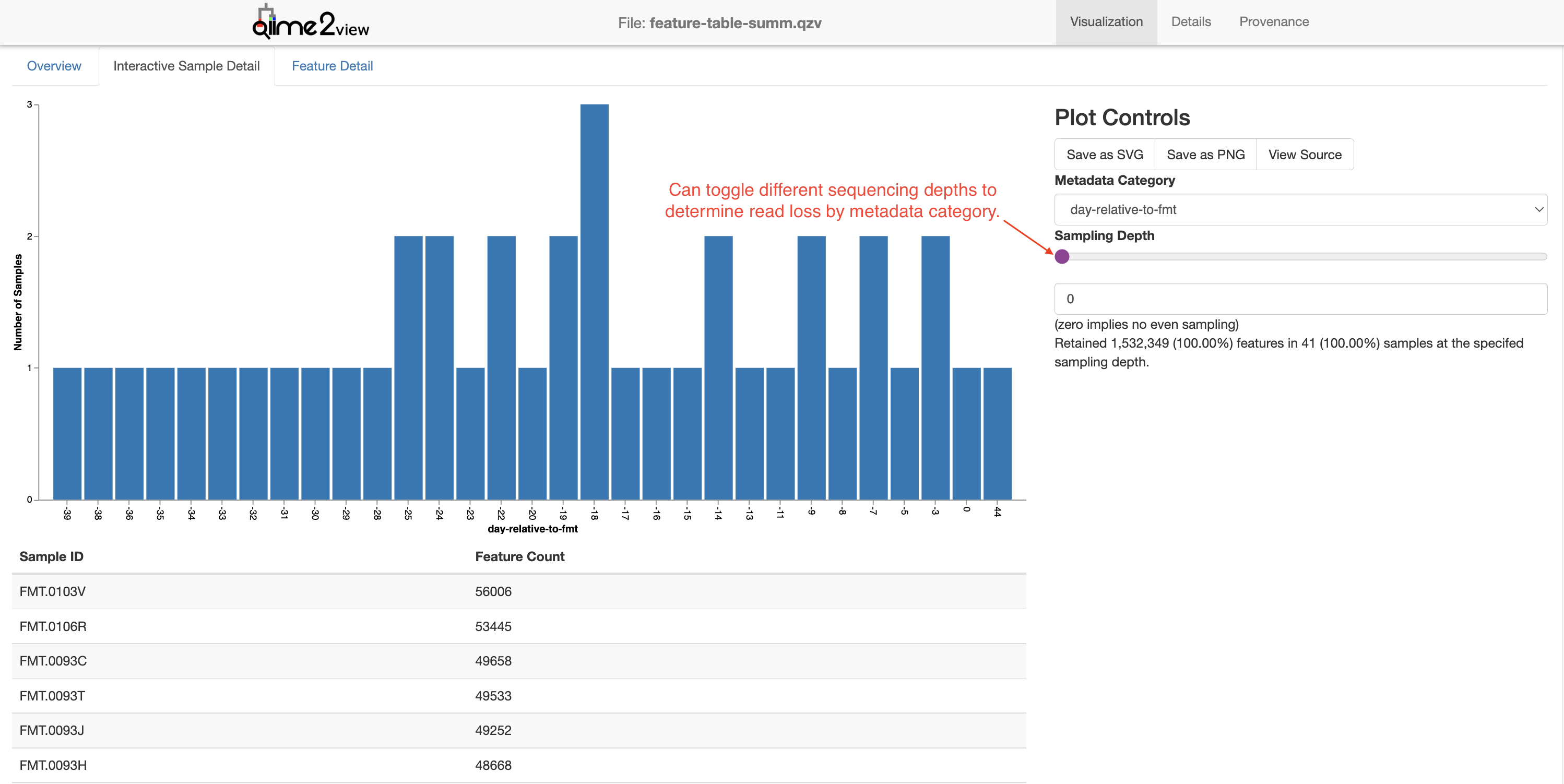Click the Sampling Depth slider handle
The width and height of the screenshot is (1564, 784).
coord(1062,257)
